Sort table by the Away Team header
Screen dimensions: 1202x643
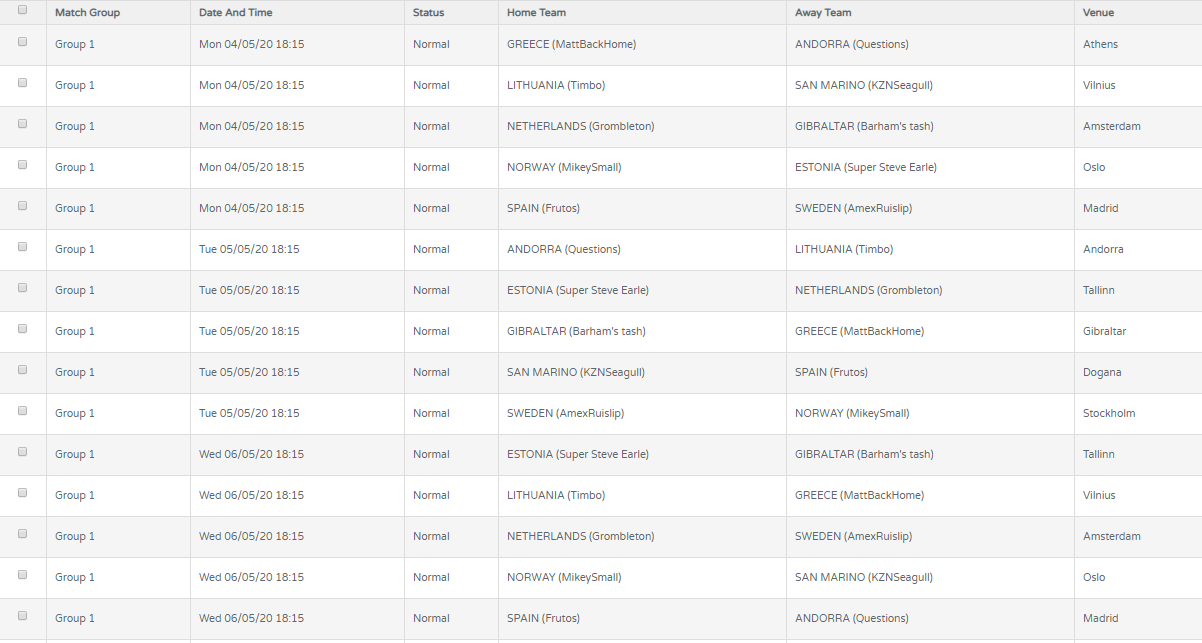coord(823,13)
